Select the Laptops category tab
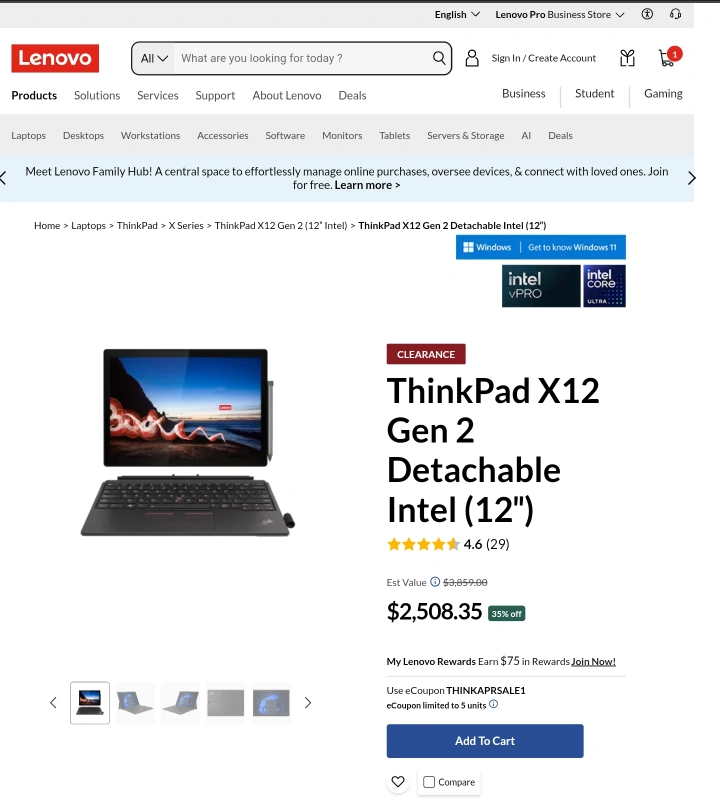Viewport: 720px width, 801px height. (29, 135)
